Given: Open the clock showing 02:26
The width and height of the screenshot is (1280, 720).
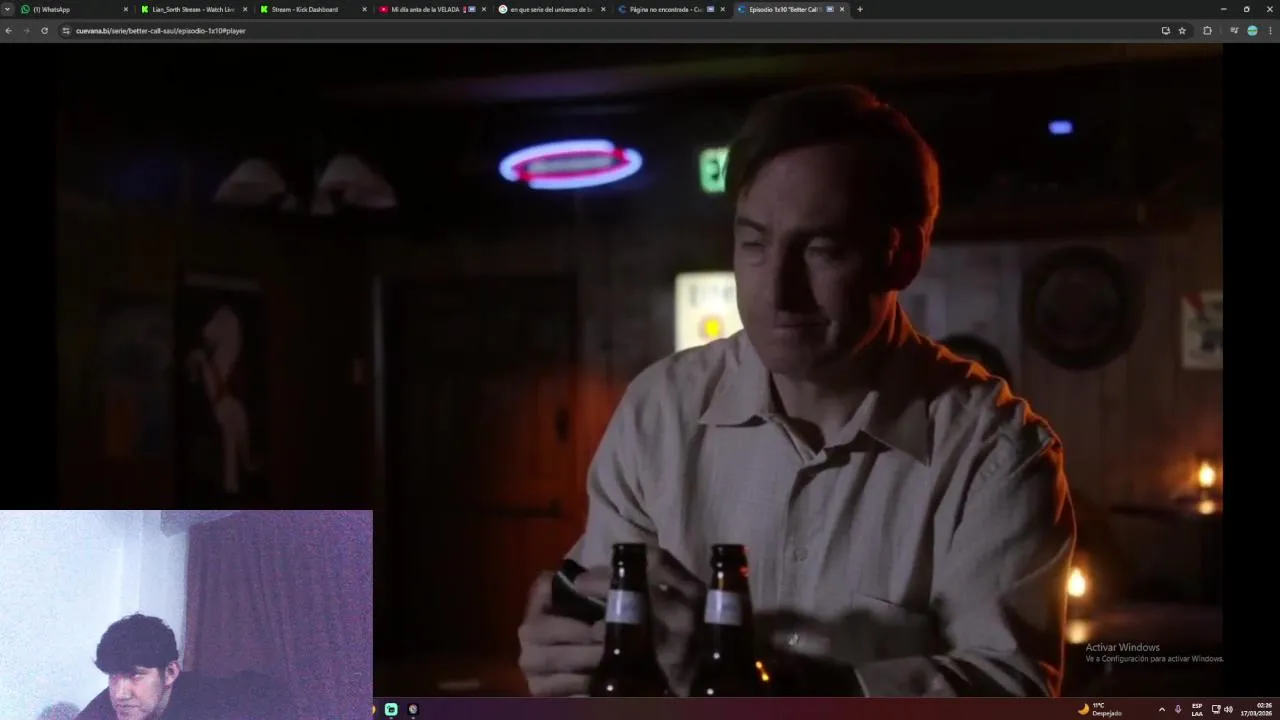Looking at the screenshot, I should [1258, 709].
